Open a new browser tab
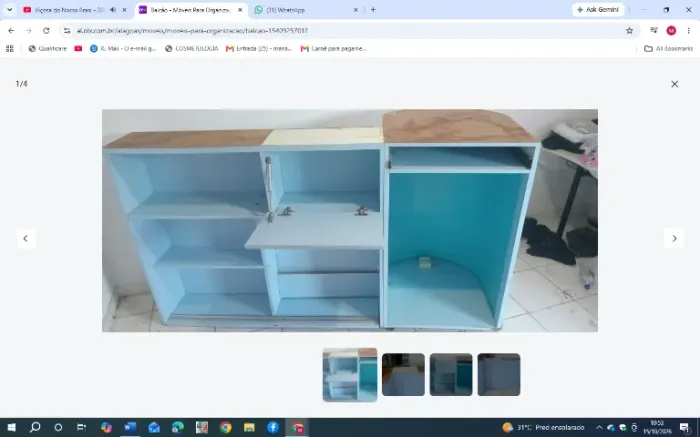 [373, 10]
